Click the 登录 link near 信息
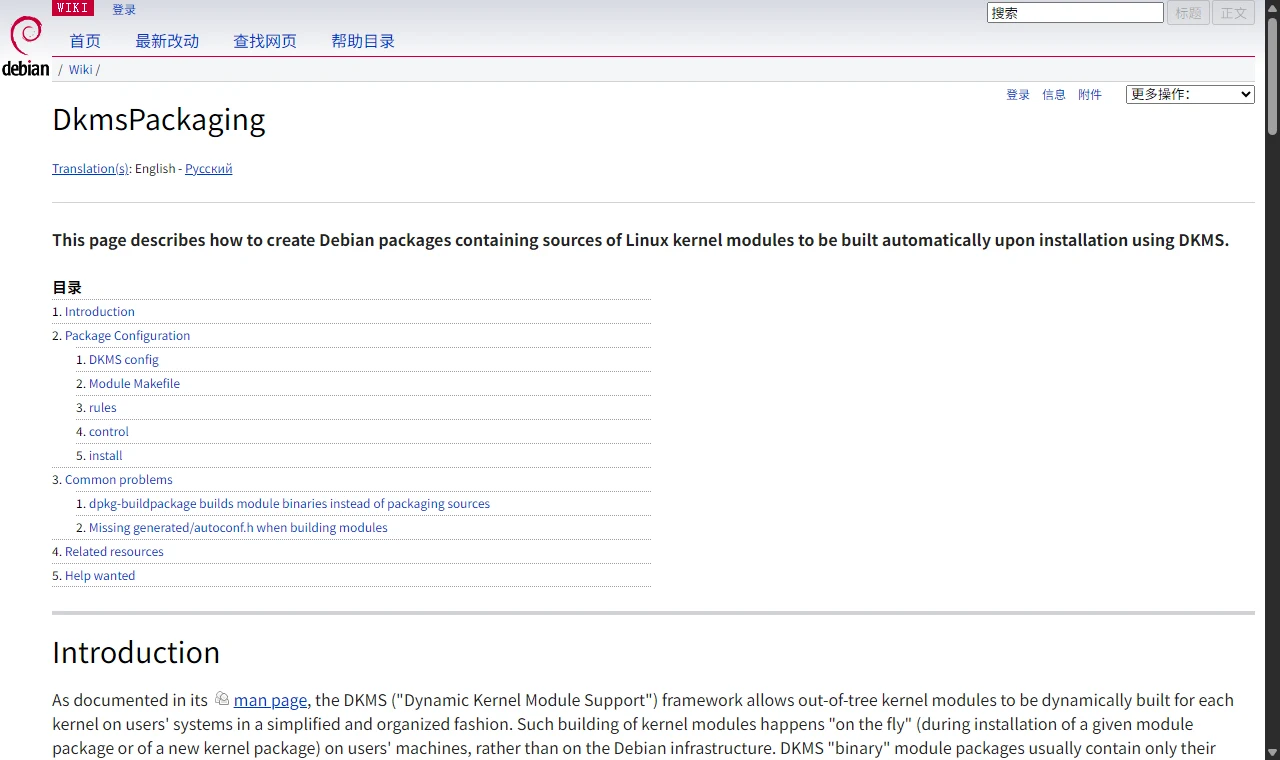This screenshot has width=1280, height=760. tap(1018, 95)
